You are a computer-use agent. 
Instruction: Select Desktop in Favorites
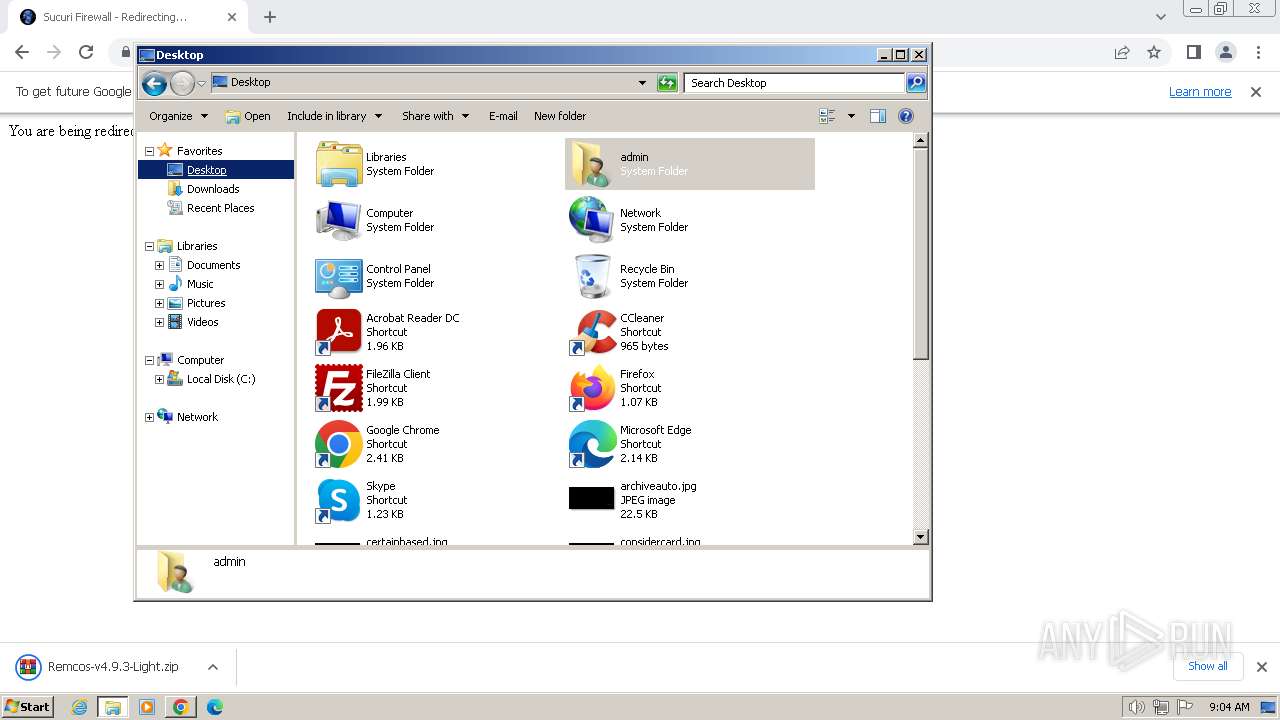(207, 170)
